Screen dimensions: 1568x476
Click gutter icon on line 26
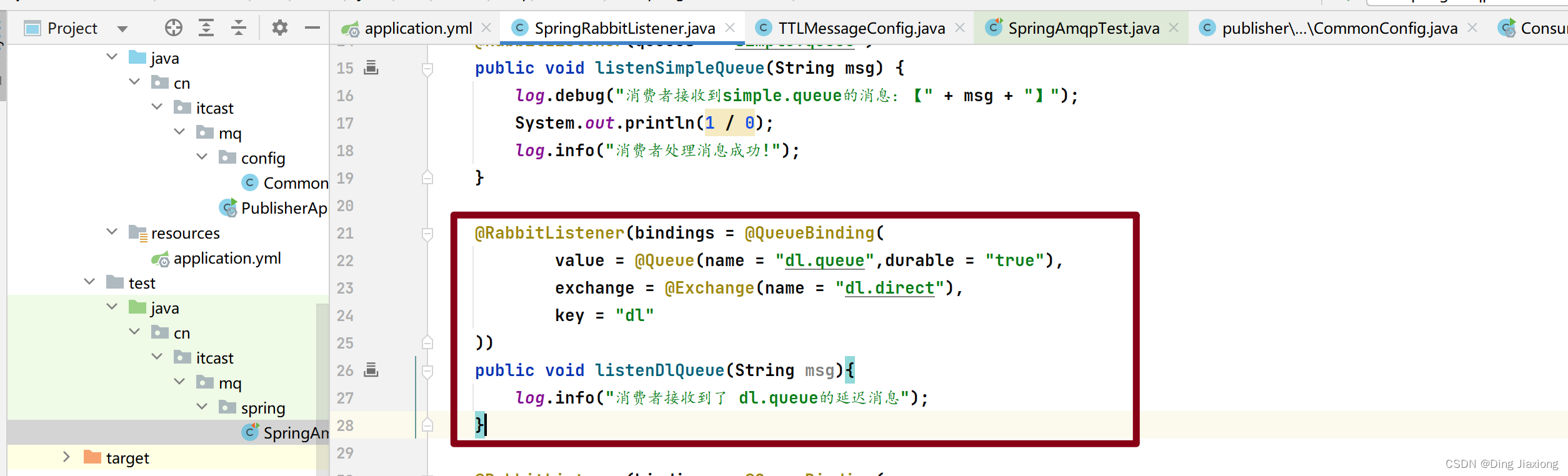point(371,370)
